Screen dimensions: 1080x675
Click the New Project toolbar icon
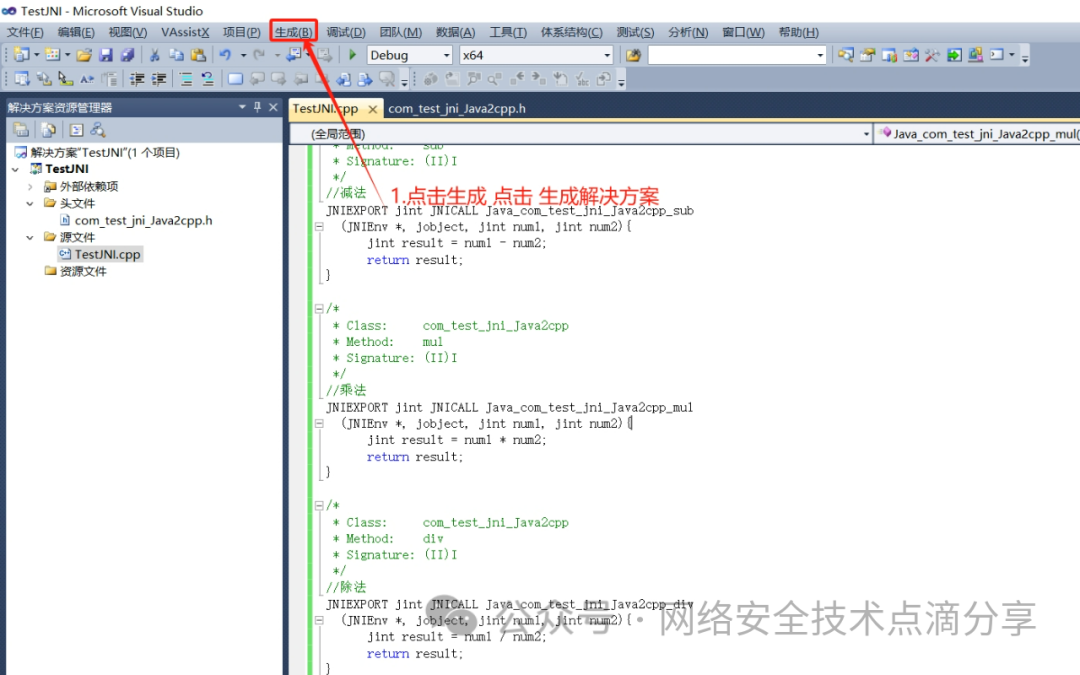pyautogui.click(x=21, y=55)
